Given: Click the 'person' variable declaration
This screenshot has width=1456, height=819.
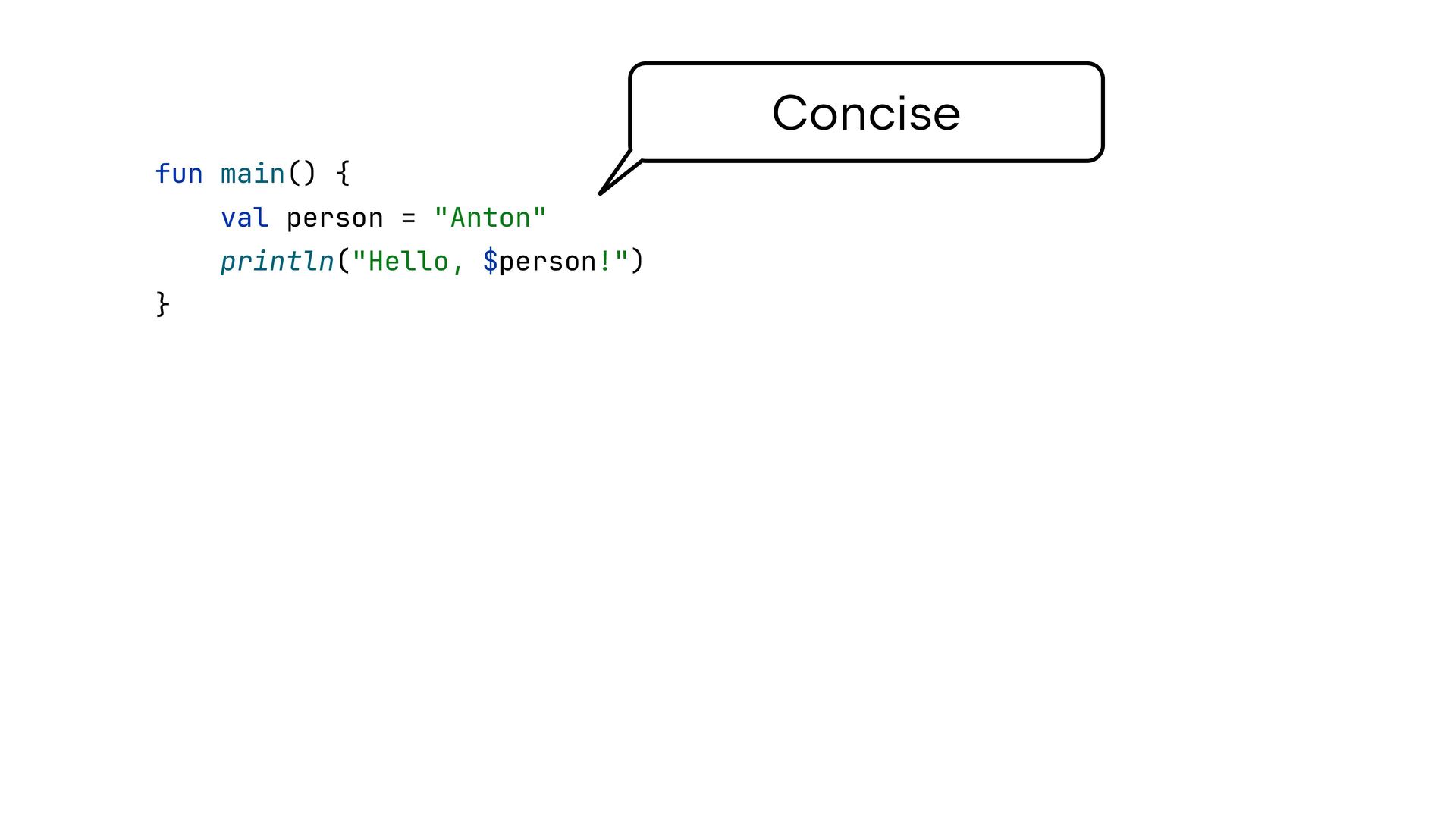Looking at the screenshot, I should (x=334, y=219).
